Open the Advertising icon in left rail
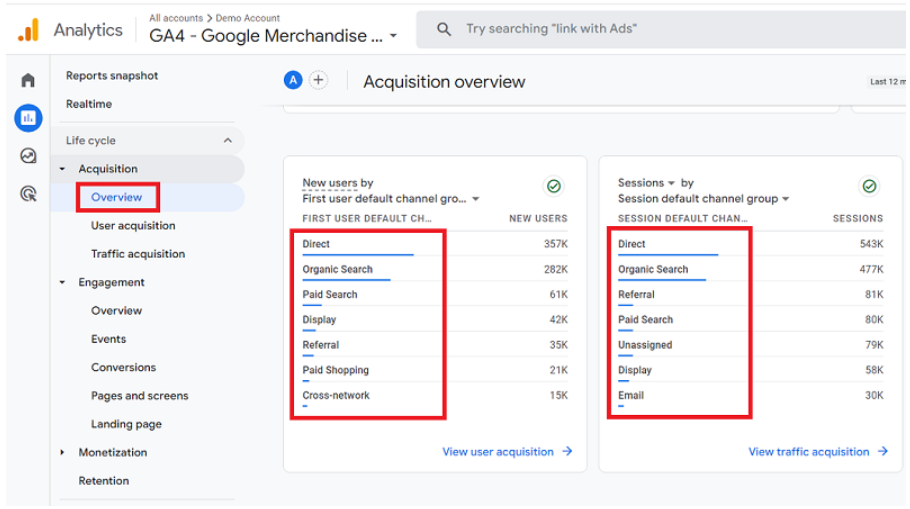The image size is (910, 509). tap(28, 194)
